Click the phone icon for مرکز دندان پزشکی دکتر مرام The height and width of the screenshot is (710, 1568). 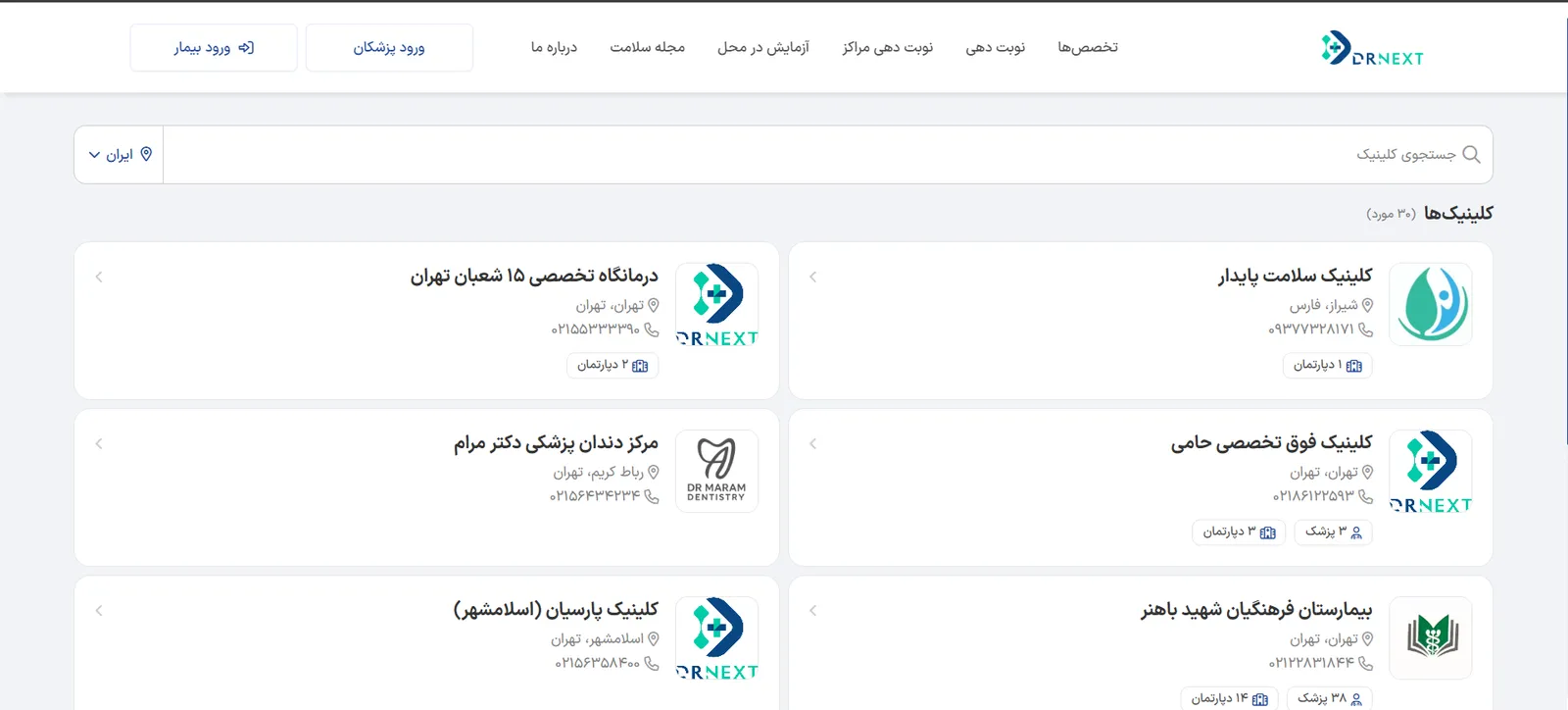tap(651, 496)
